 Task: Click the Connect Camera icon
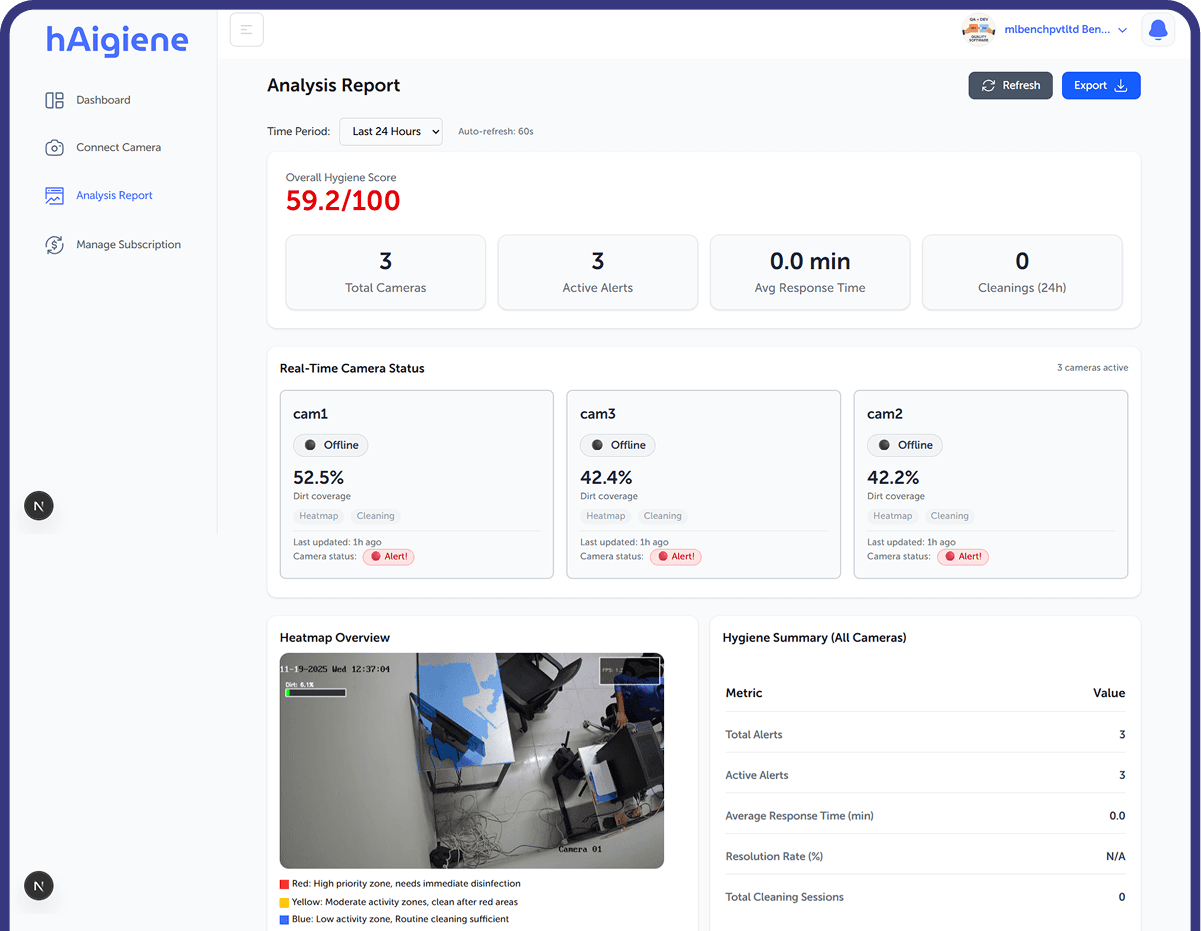click(x=55, y=147)
